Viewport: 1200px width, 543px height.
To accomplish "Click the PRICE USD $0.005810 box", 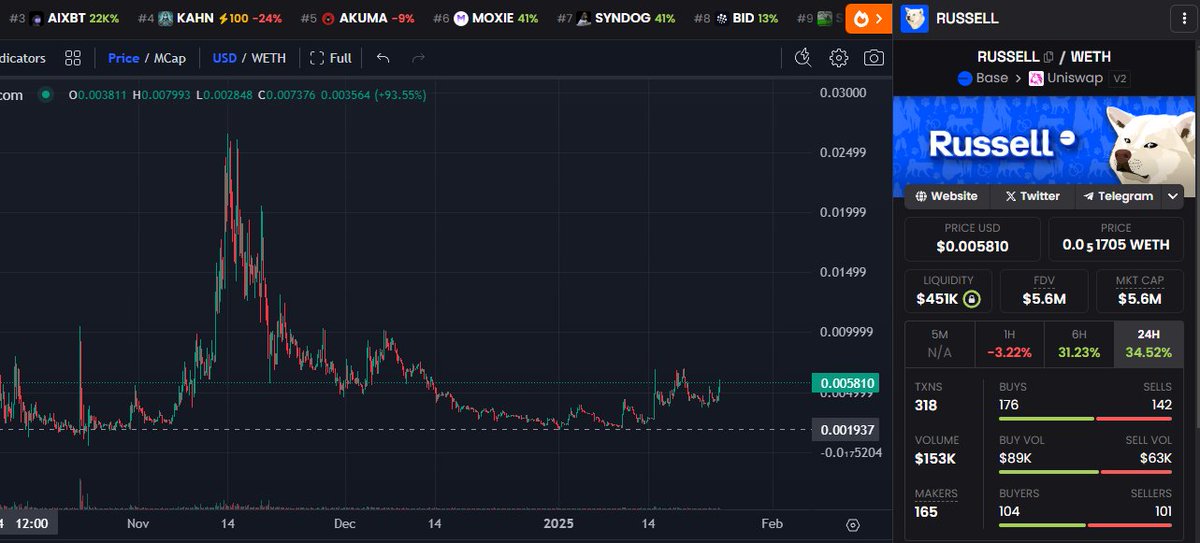I will [x=972, y=238].
